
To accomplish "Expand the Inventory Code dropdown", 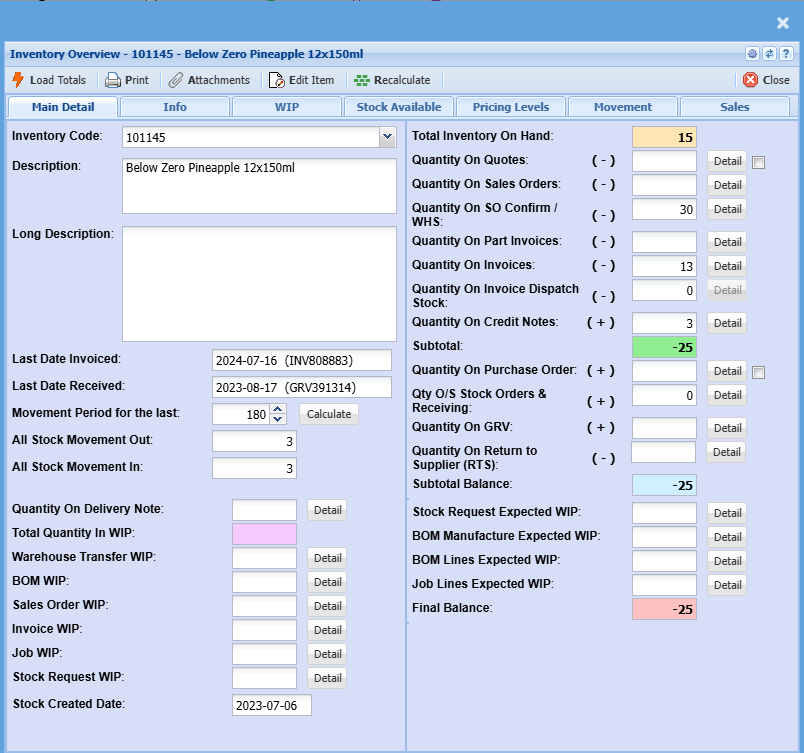I will coord(388,138).
